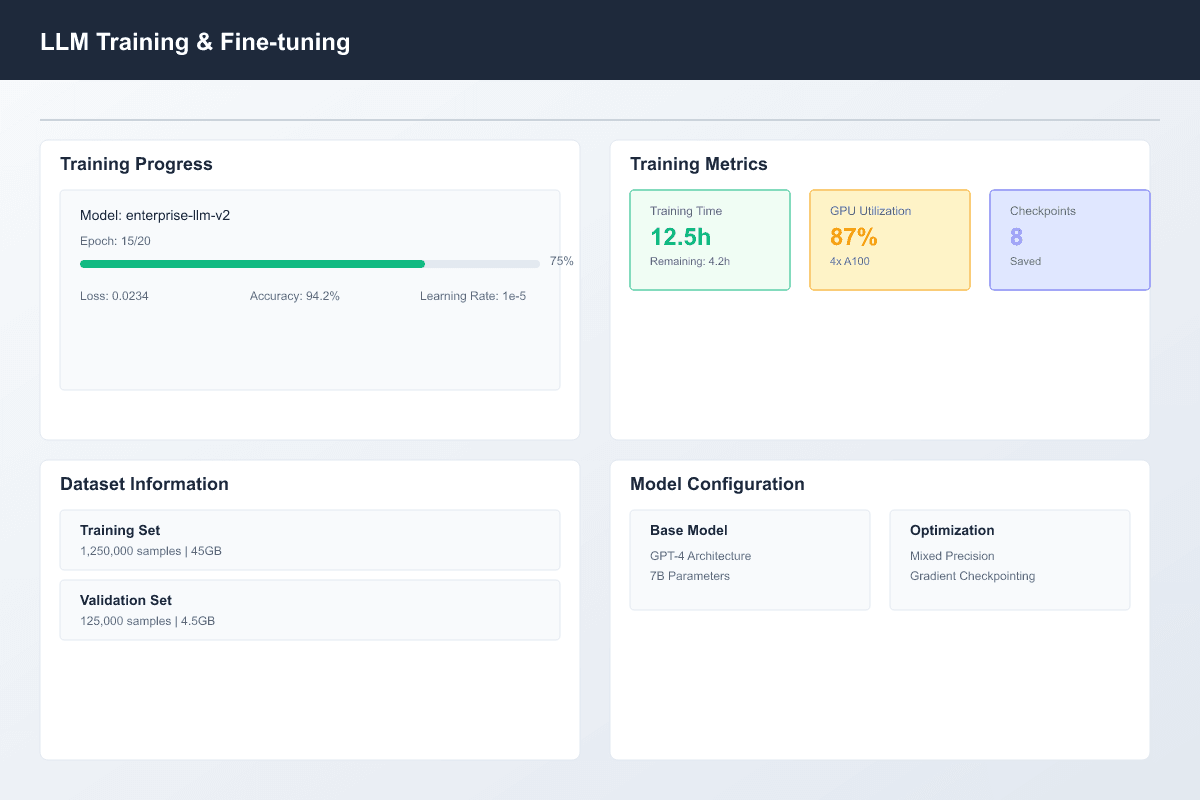Toggle Mixed Precision optimization

click(952, 556)
